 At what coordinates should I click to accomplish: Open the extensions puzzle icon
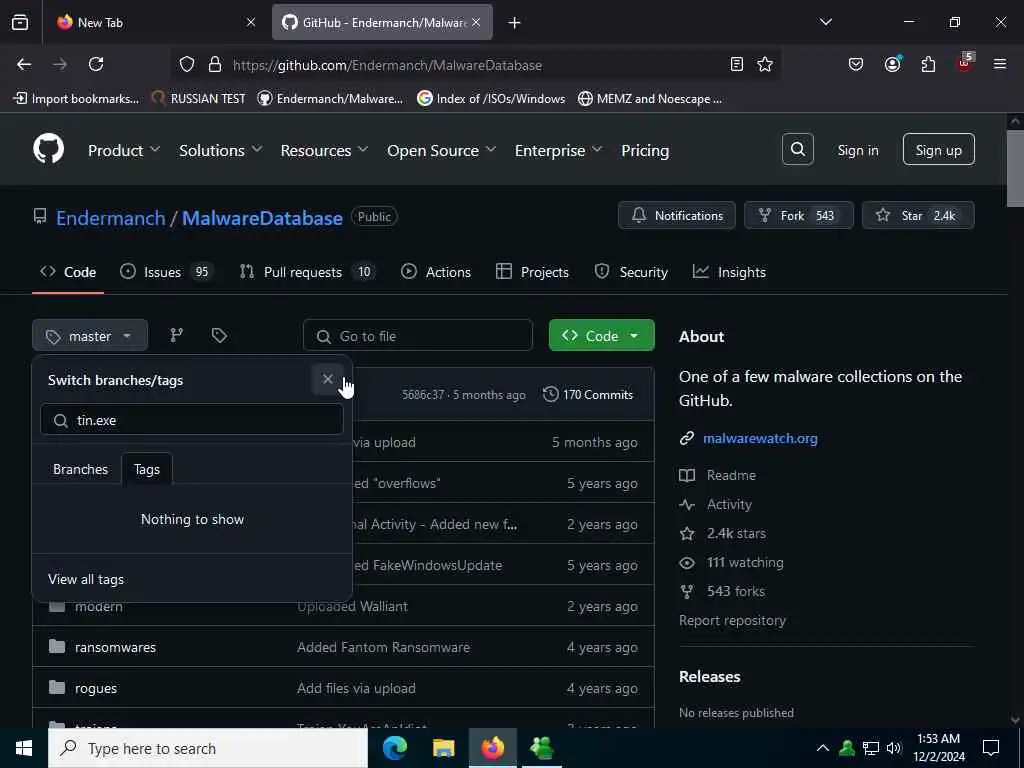click(928, 64)
